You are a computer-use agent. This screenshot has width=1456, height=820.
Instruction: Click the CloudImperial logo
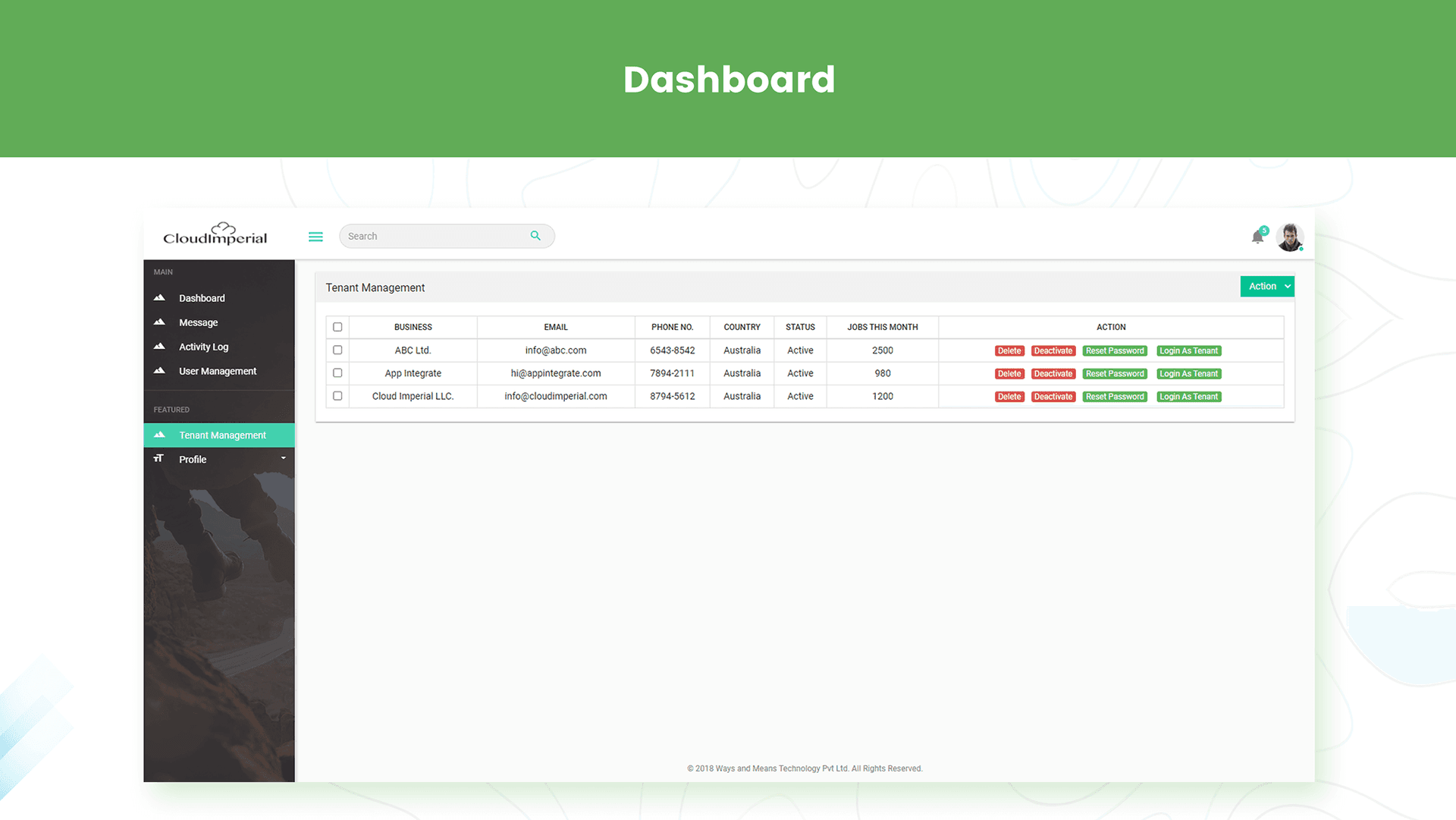point(215,234)
